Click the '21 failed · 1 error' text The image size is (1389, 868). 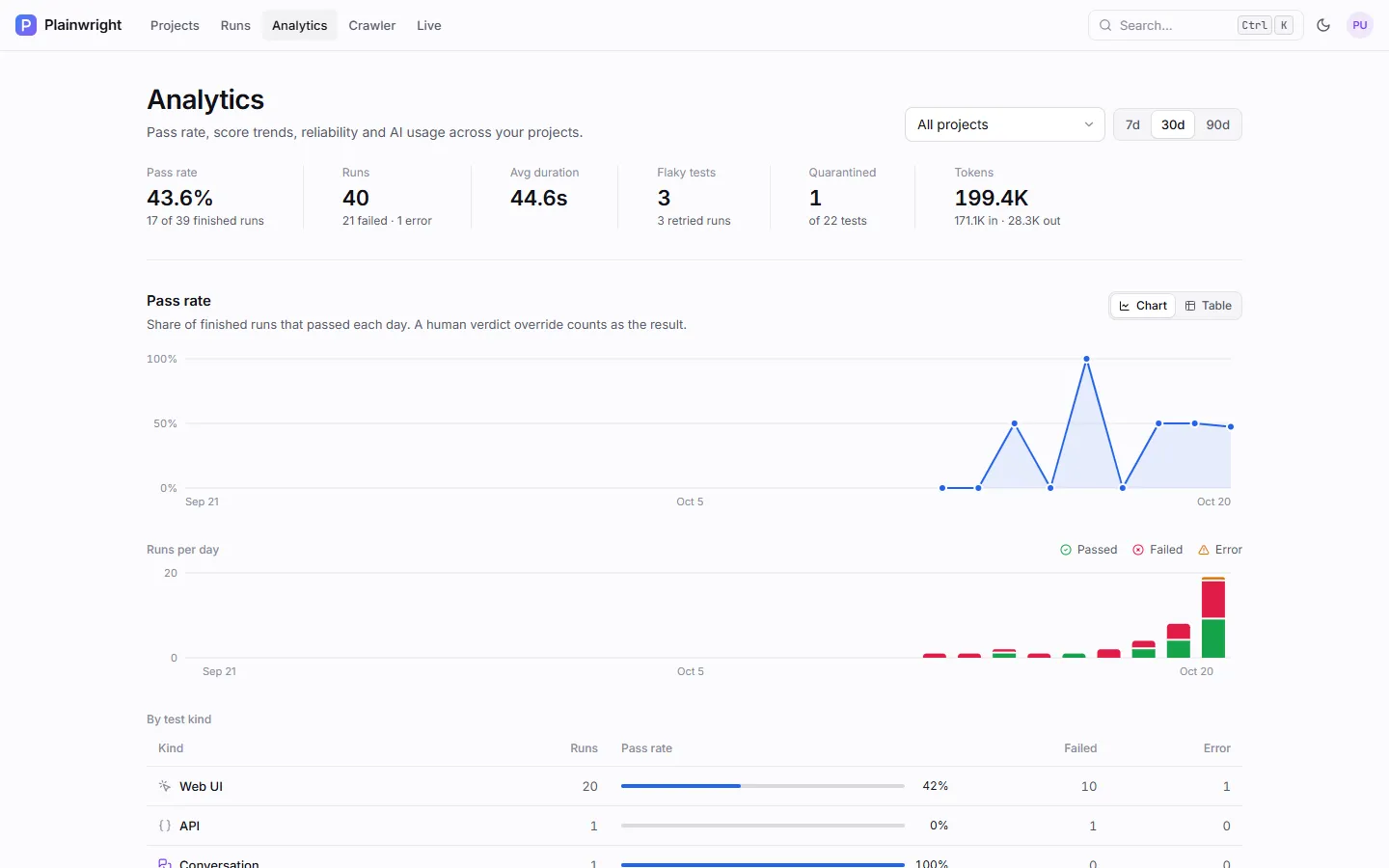click(x=387, y=221)
